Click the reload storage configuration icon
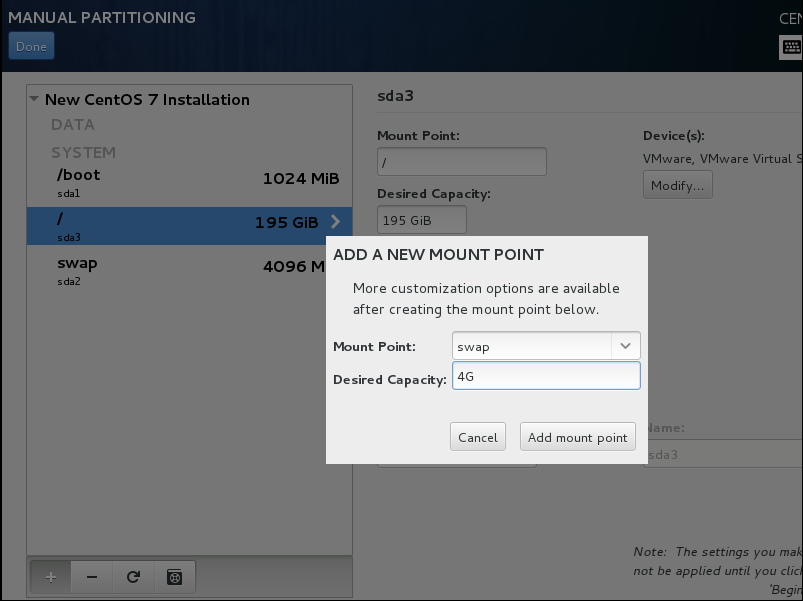The height and width of the screenshot is (601, 803). [133, 577]
